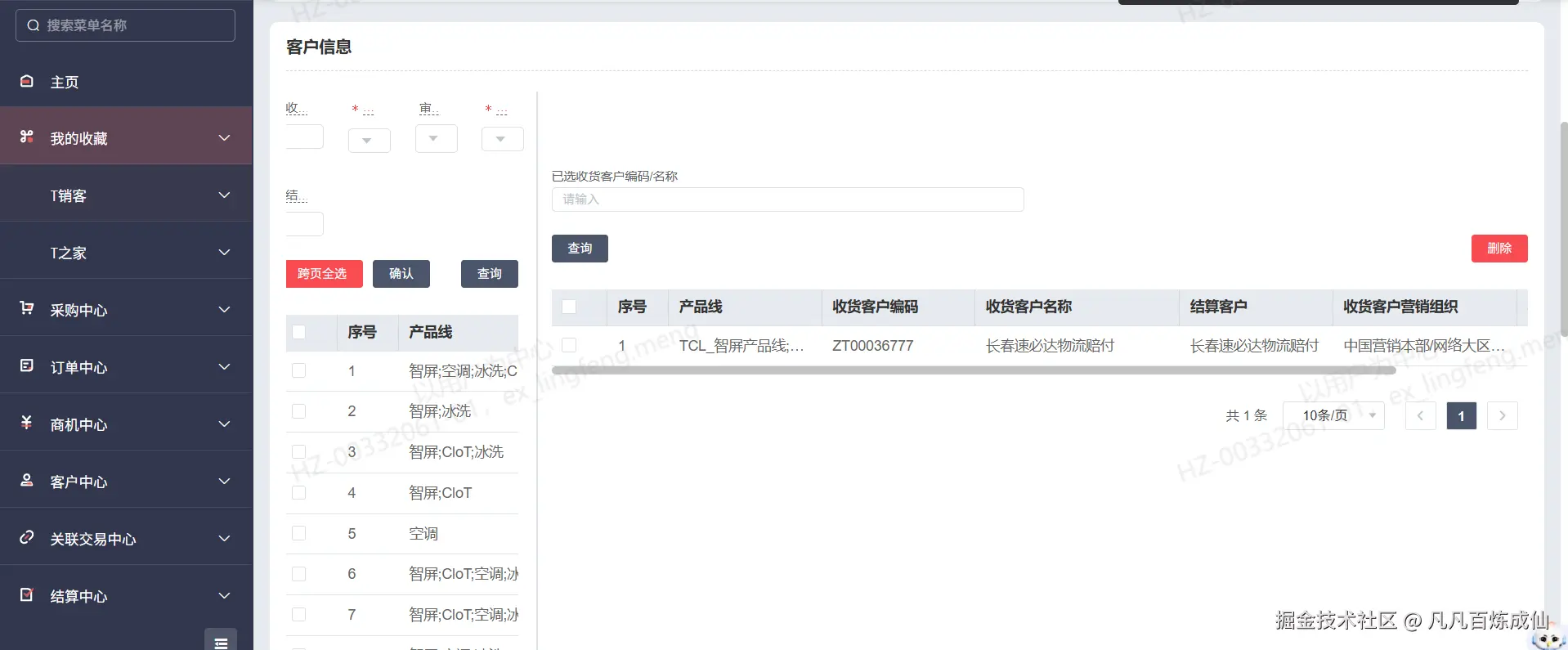Expand 商机中心 chevron

(x=224, y=424)
